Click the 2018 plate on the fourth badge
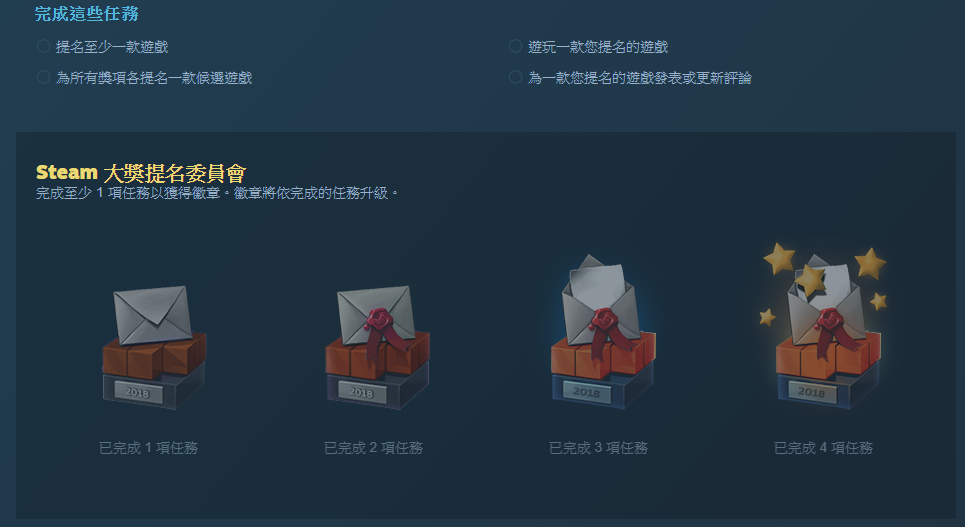This screenshot has height=527, width=965. tap(811, 392)
